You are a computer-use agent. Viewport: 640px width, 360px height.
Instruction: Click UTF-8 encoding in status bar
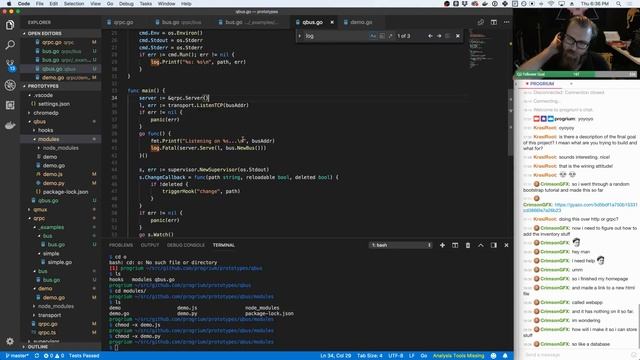point(396,356)
